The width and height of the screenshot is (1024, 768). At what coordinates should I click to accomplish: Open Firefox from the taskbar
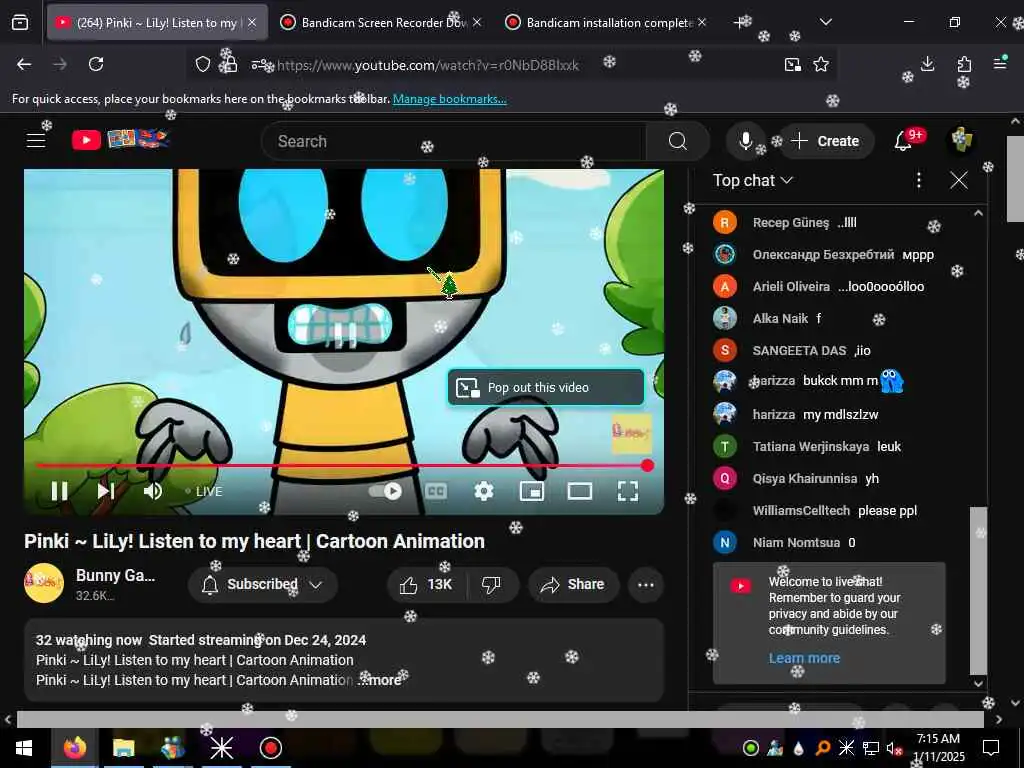coord(74,748)
